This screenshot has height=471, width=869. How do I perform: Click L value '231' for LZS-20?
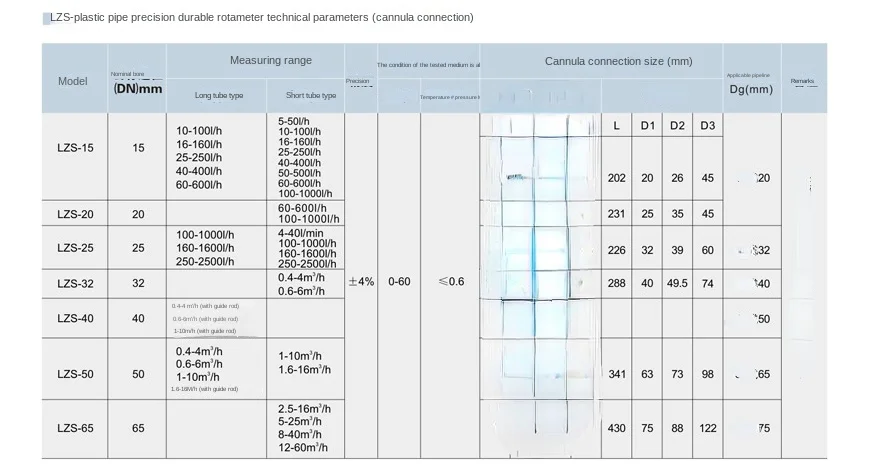616,214
